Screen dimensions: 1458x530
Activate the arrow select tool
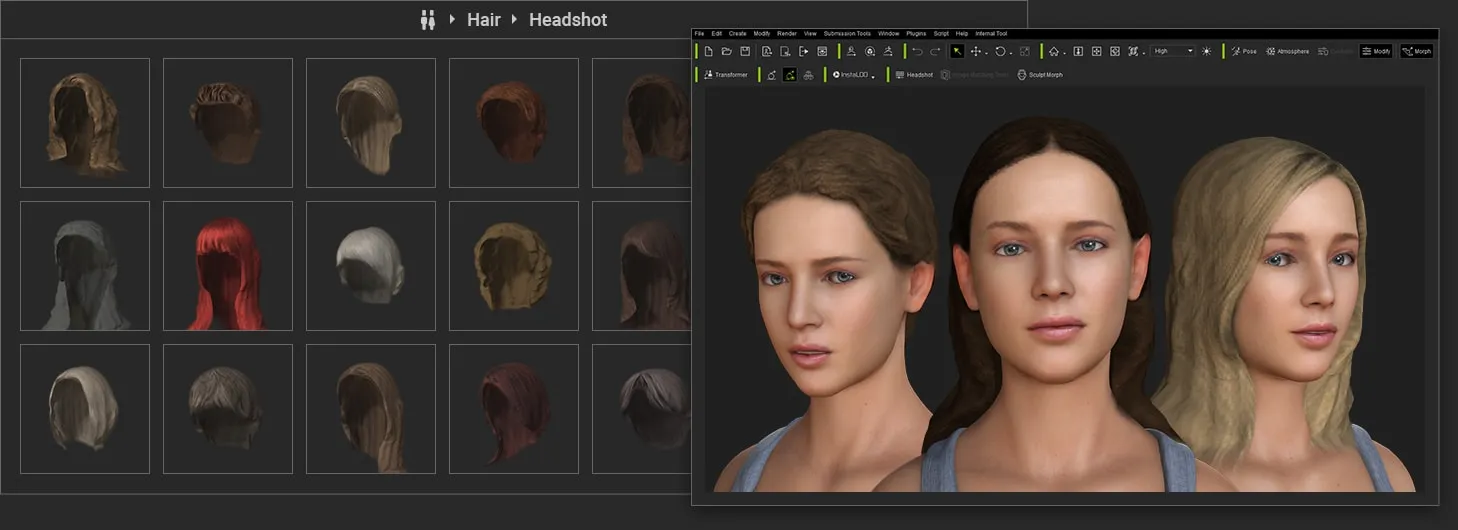[957, 51]
